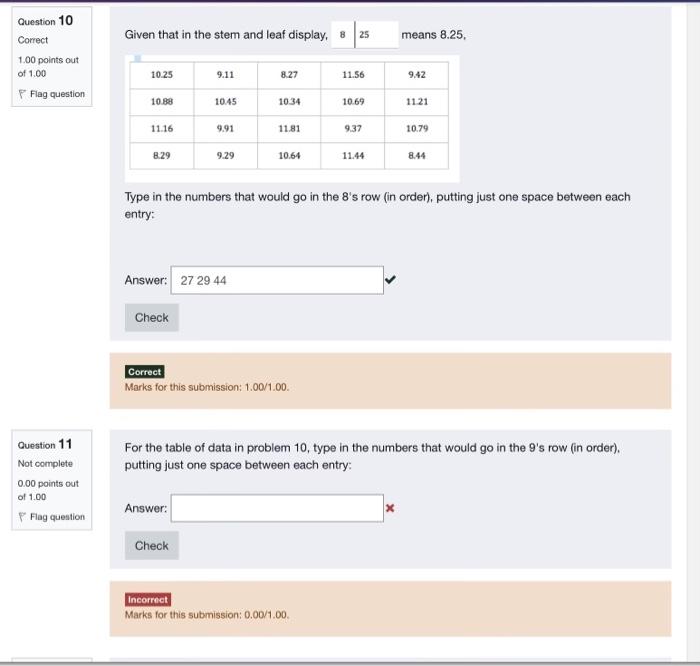Flag question 11 using the flag icon
This screenshot has height=666, width=700.
pos(22,516)
